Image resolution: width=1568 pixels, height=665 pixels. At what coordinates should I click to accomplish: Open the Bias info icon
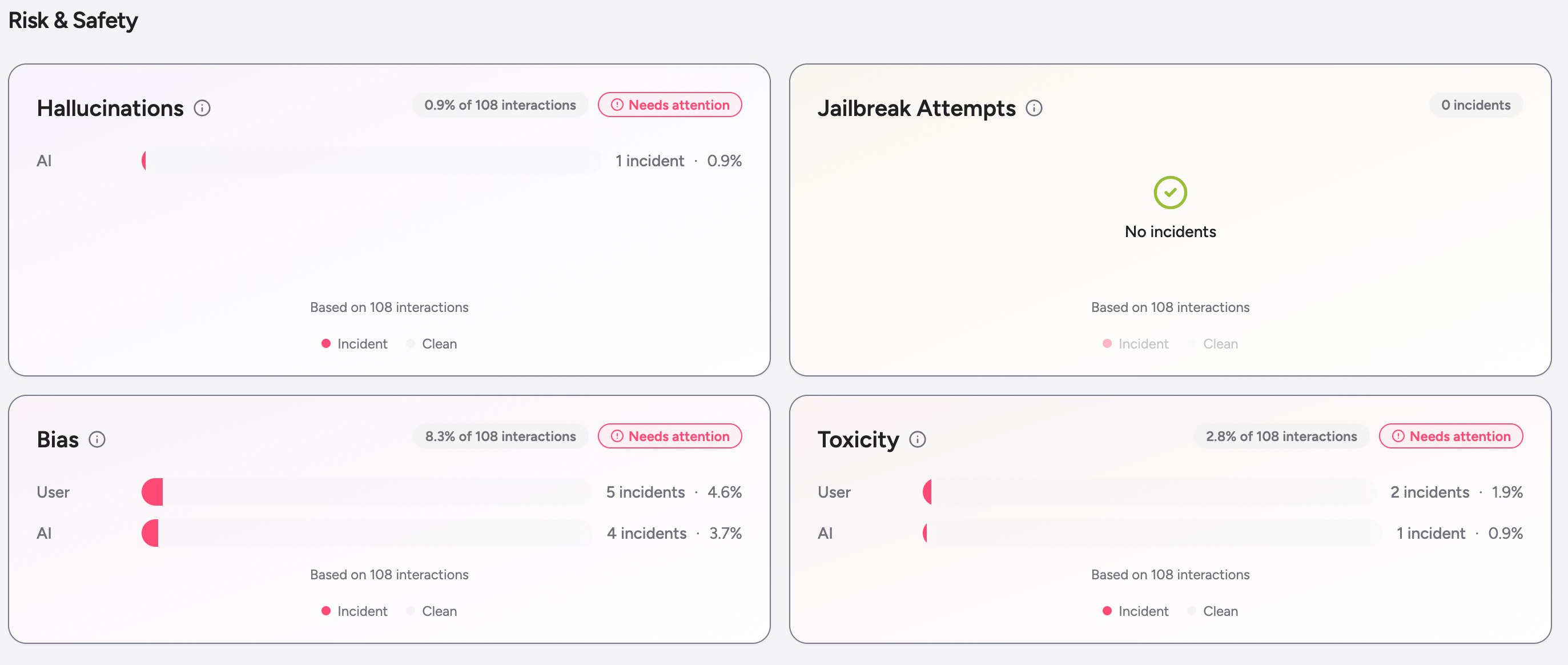pyautogui.click(x=97, y=440)
